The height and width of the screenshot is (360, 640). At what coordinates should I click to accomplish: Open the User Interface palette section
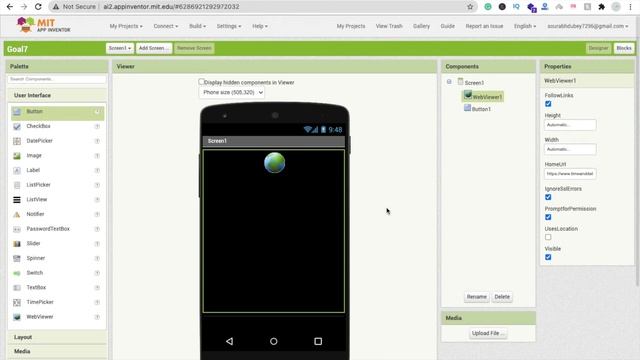[x=57, y=95]
